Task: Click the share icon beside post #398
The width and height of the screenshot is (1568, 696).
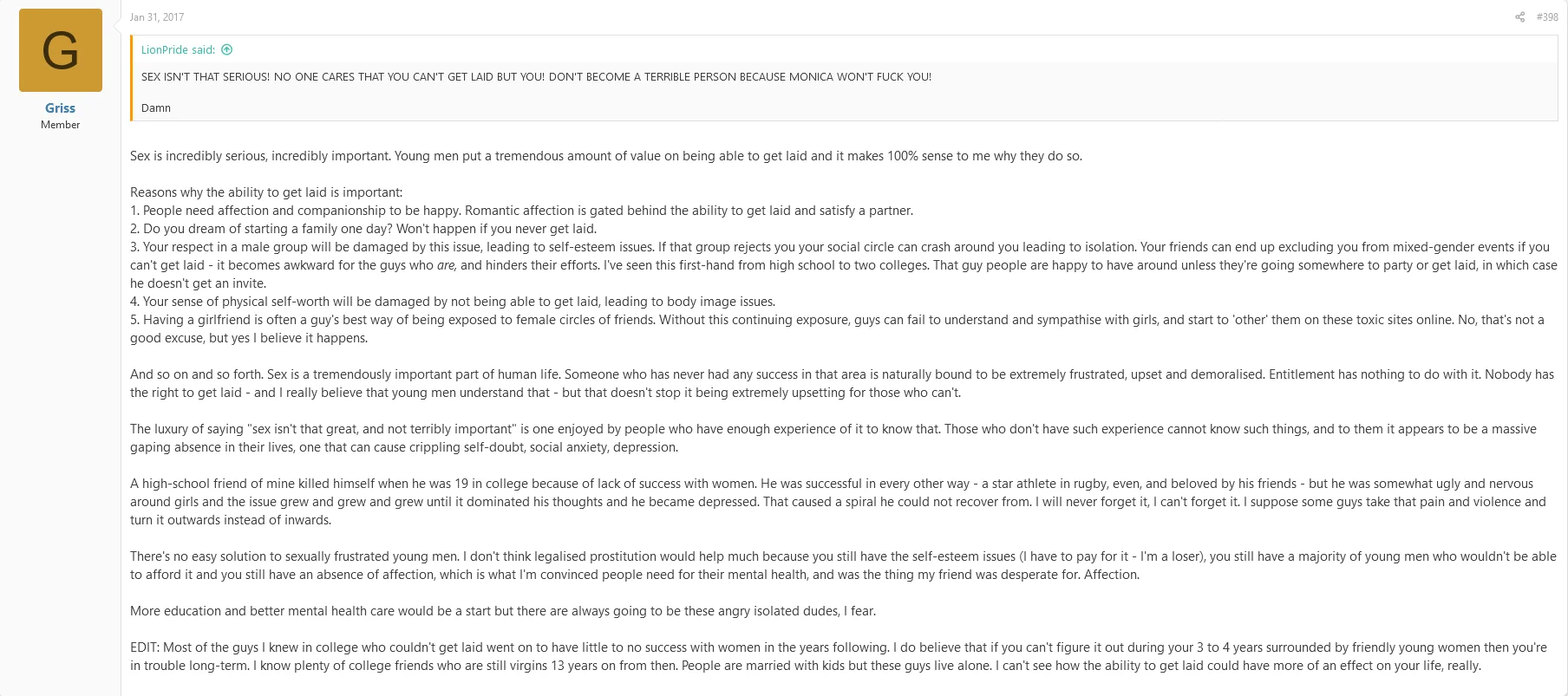Action: (1519, 17)
